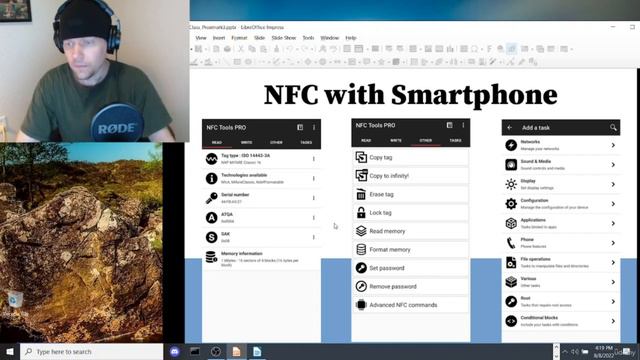Click the Technologies available row

(261, 178)
